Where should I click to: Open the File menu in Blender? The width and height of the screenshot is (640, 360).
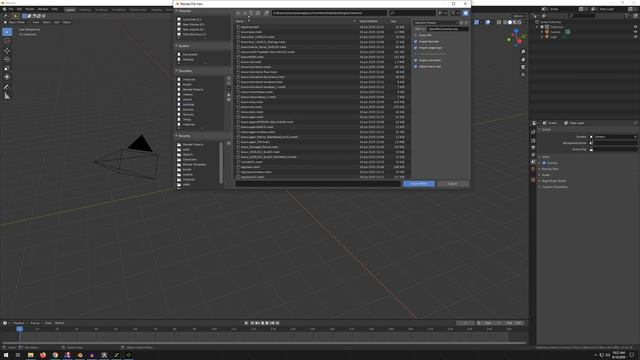pyautogui.click(x=11, y=9)
